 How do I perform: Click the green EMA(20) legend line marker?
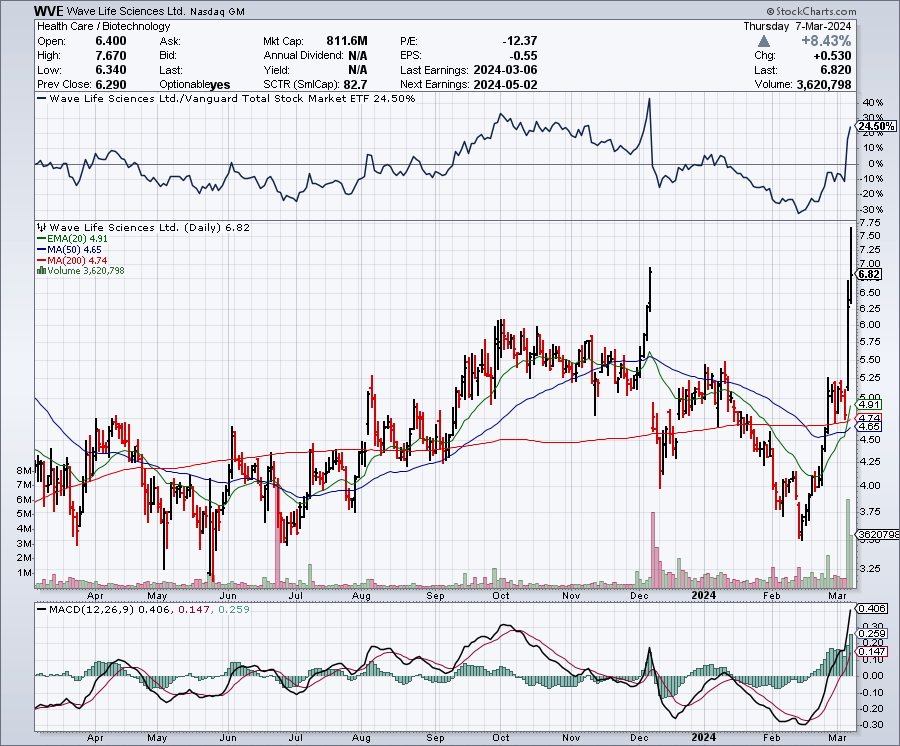(x=40, y=240)
